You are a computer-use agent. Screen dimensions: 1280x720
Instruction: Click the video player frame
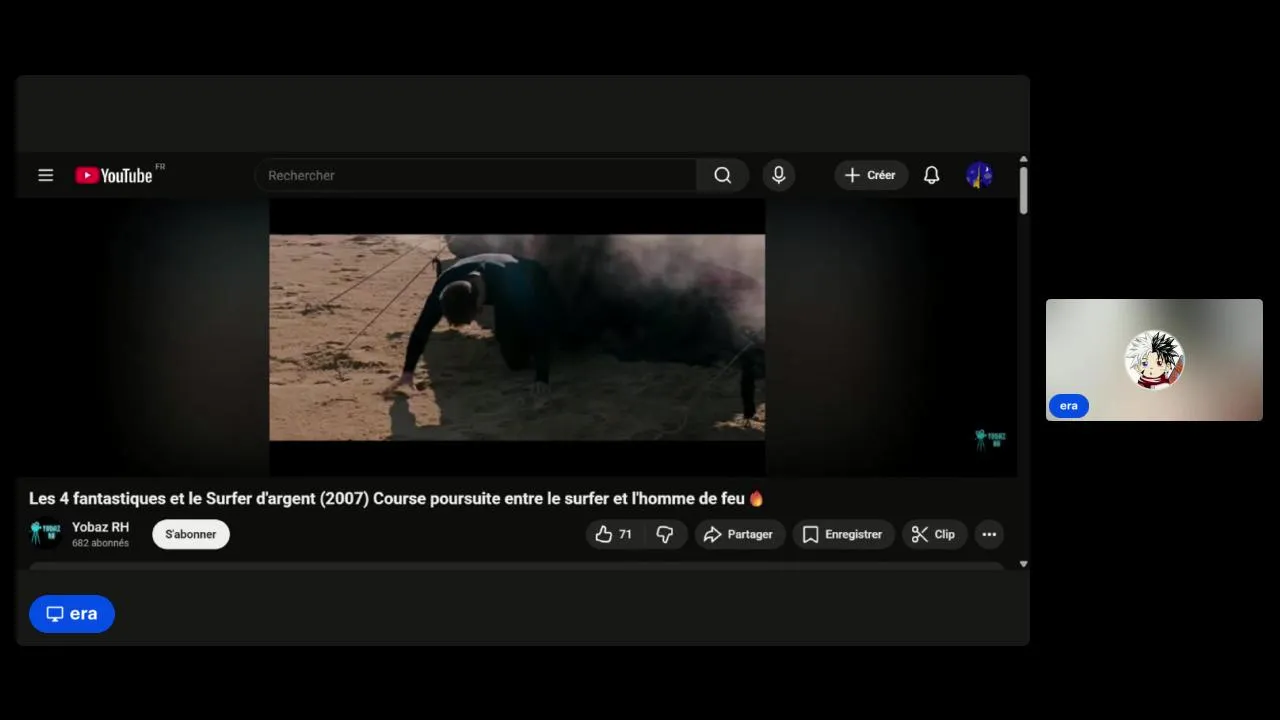coord(517,337)
